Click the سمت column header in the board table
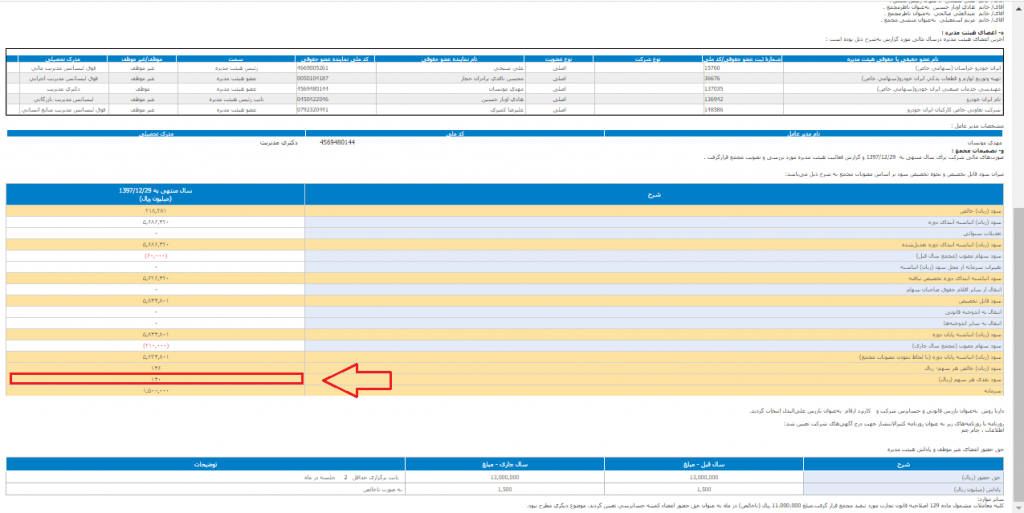 click(x=239, y=59)
